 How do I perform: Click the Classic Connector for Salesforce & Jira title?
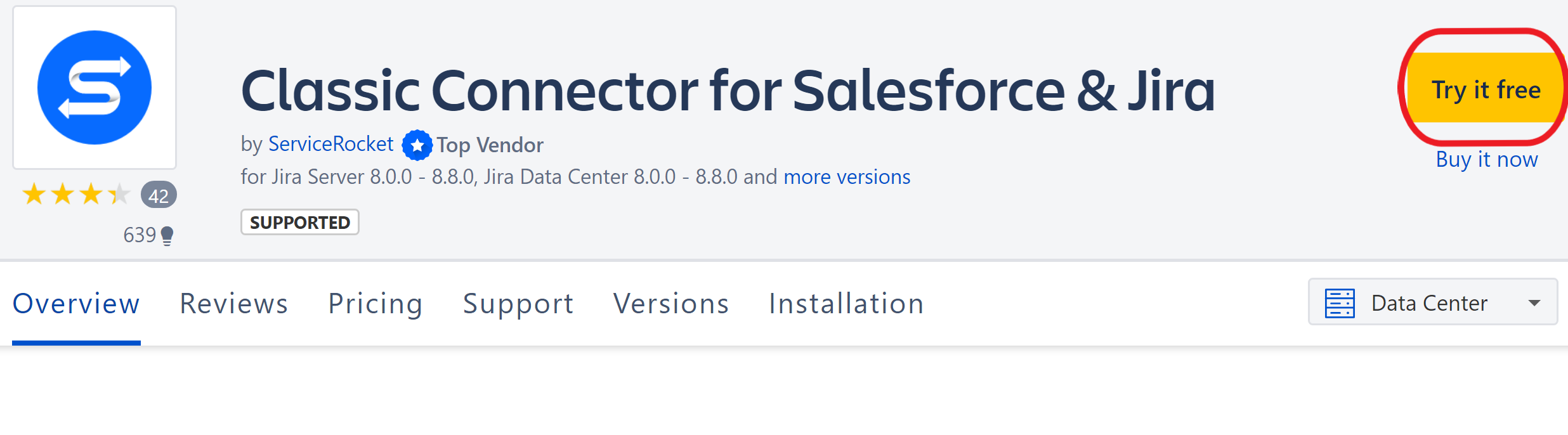coord(728,91)
